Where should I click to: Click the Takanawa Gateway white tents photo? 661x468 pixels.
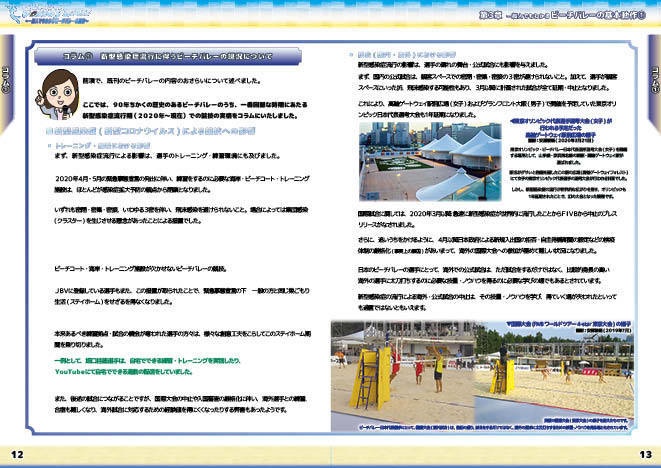tap(430, 161)
